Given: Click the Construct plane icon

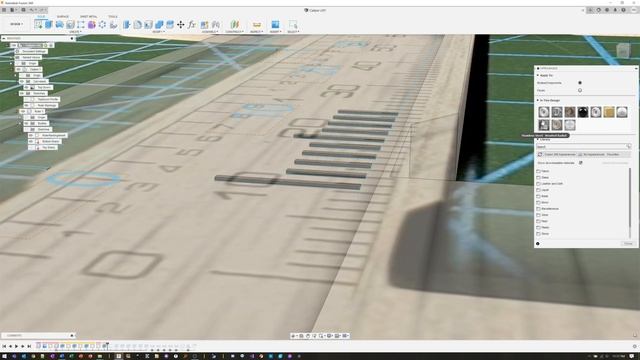Looking at the screenshot, I should tap(234, 24).
